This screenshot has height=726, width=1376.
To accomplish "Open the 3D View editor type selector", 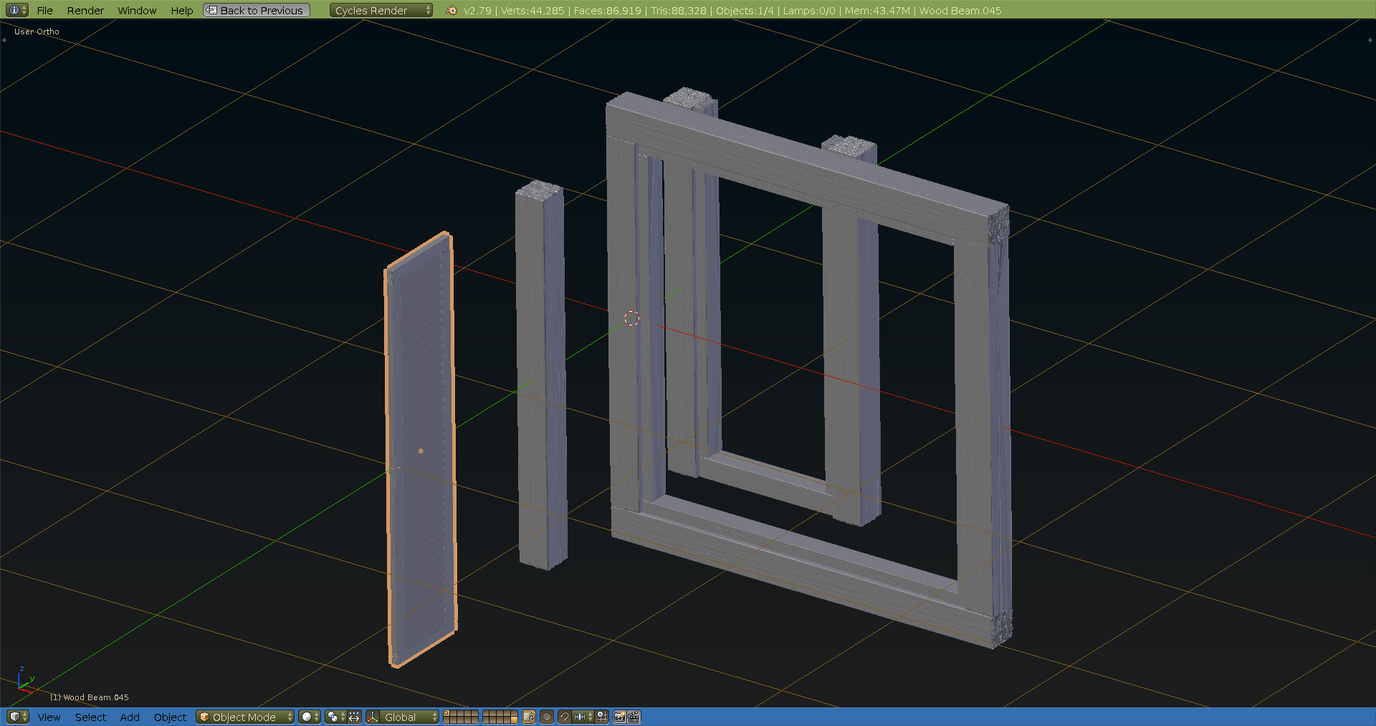I will 18,717.
